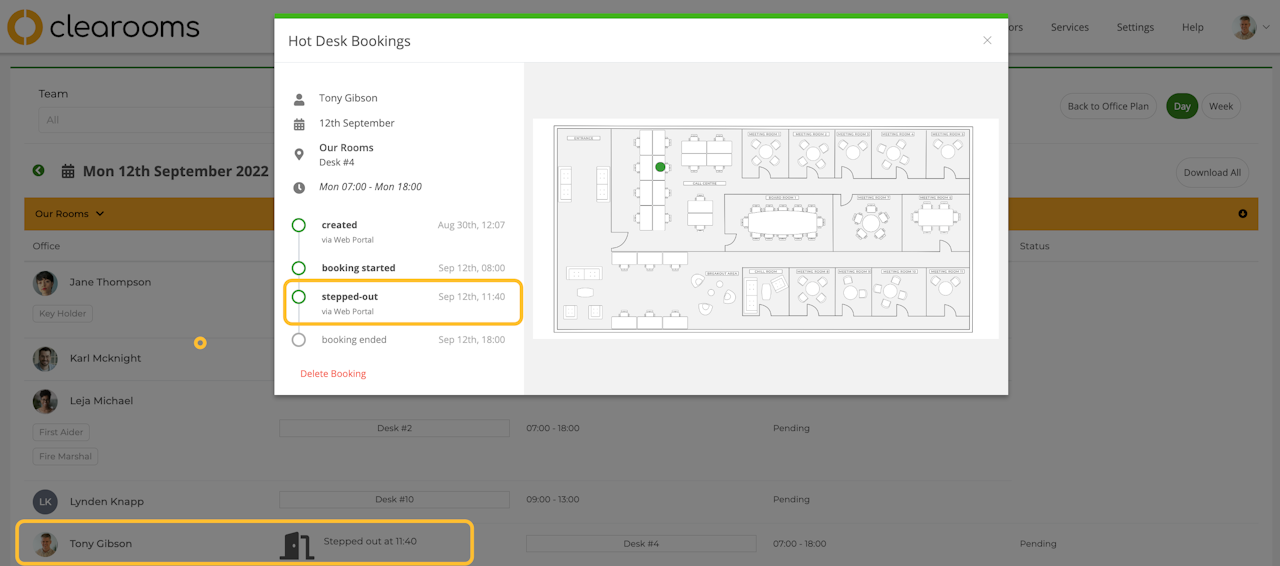
Task: Click the Leja Michael name
Action: pos(101,400)
